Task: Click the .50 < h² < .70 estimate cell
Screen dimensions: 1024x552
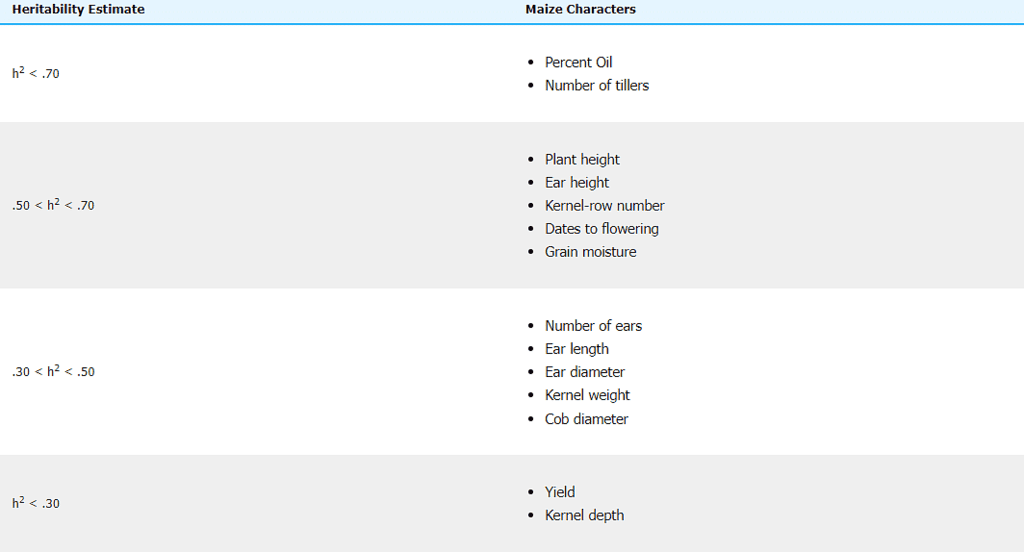Action: point(53,206)
